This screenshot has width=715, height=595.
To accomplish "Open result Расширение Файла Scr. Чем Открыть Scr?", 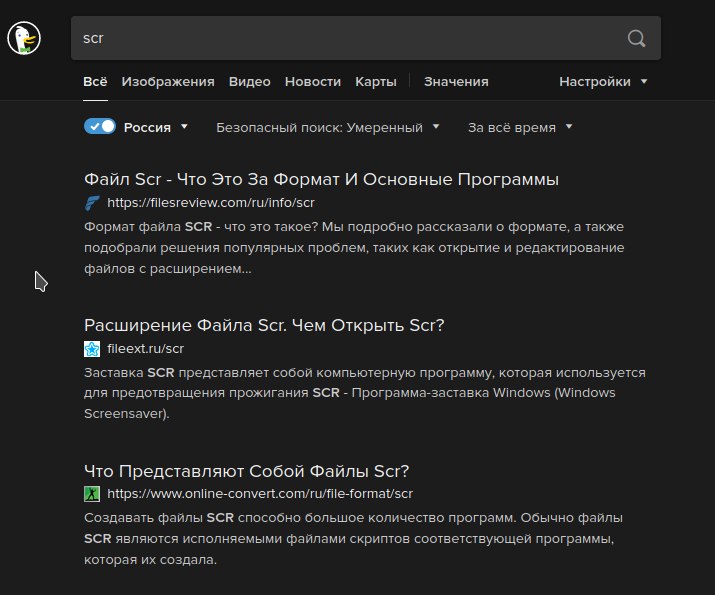I will 264,325.
